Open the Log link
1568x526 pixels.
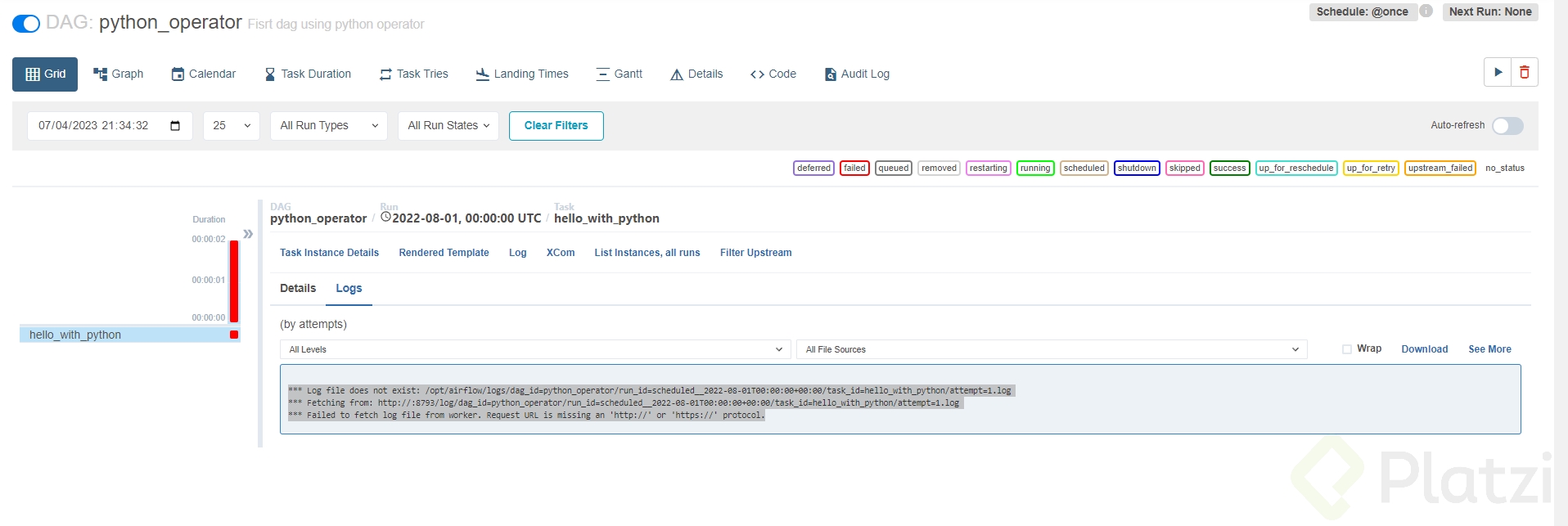(517, 253)
